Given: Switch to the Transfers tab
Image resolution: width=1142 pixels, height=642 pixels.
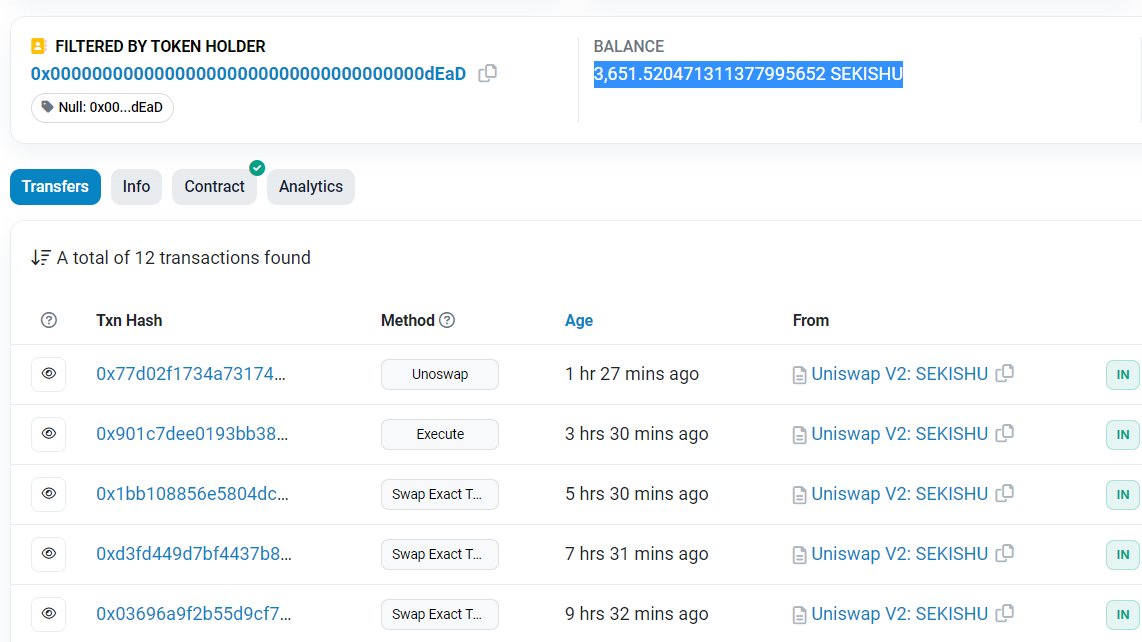Looking at the screenshot, I should [x=55, y=187].
